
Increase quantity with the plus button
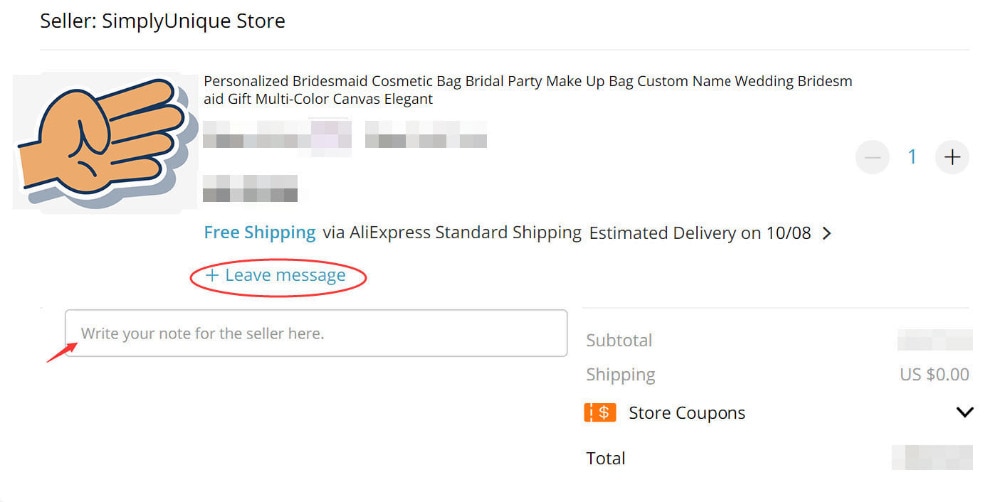pyautogui.click(x=952, y=157)
